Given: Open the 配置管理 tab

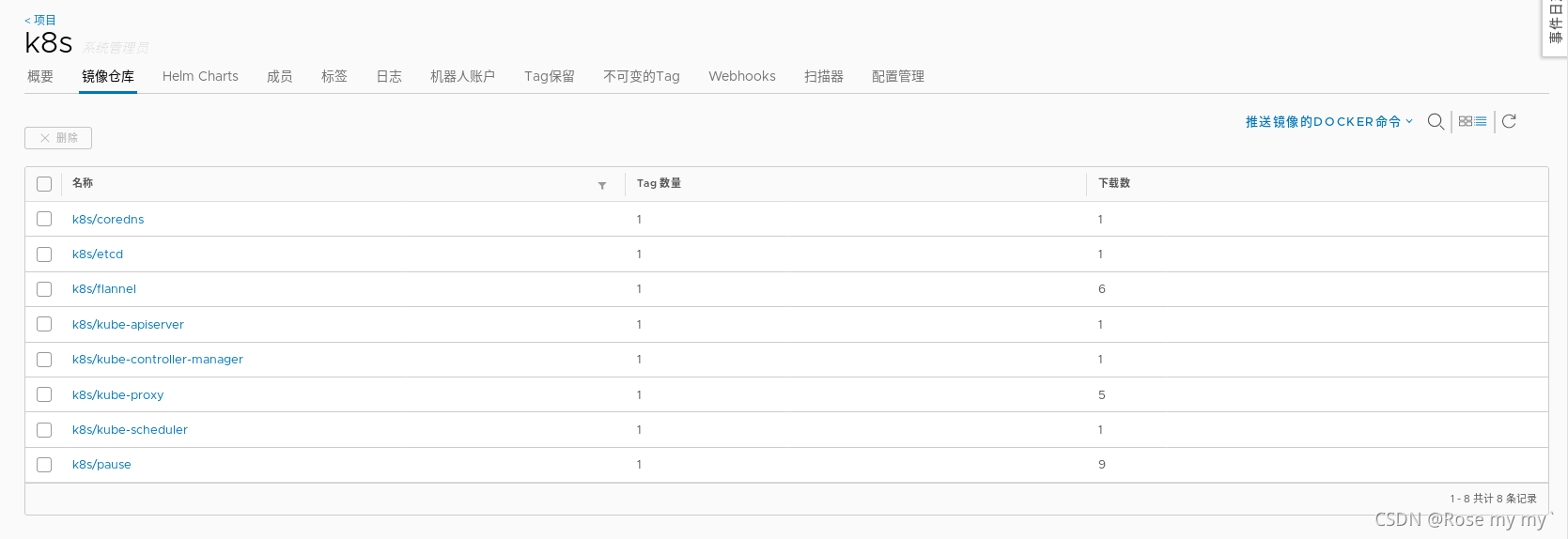Looking at the screenshot, I should coord(898,76).
